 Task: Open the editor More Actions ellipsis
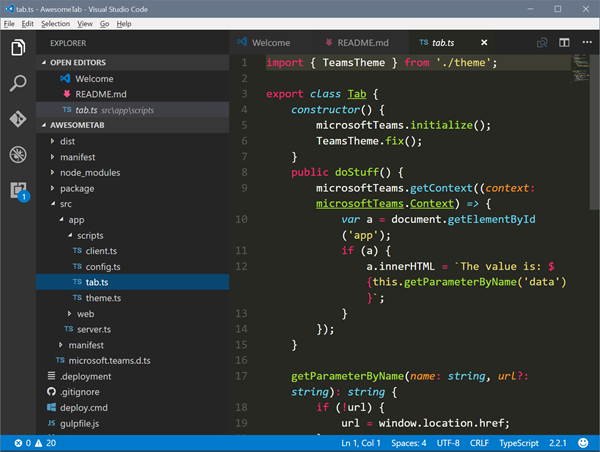point(587,42)
